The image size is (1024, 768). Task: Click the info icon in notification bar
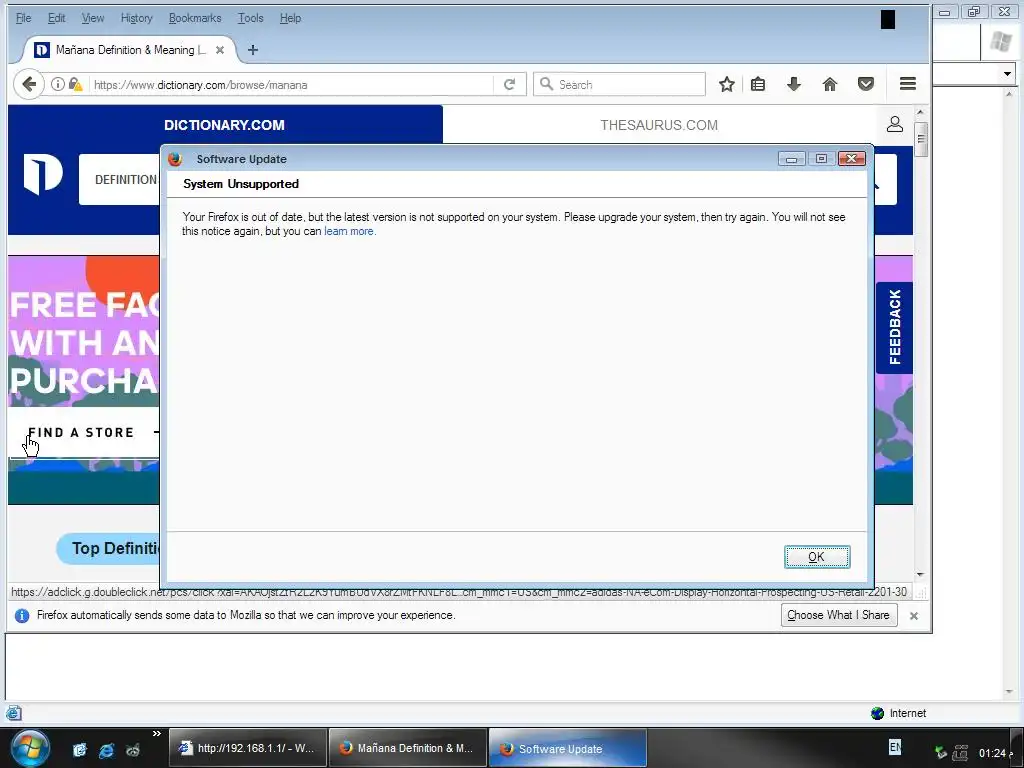tap(22, 616)
